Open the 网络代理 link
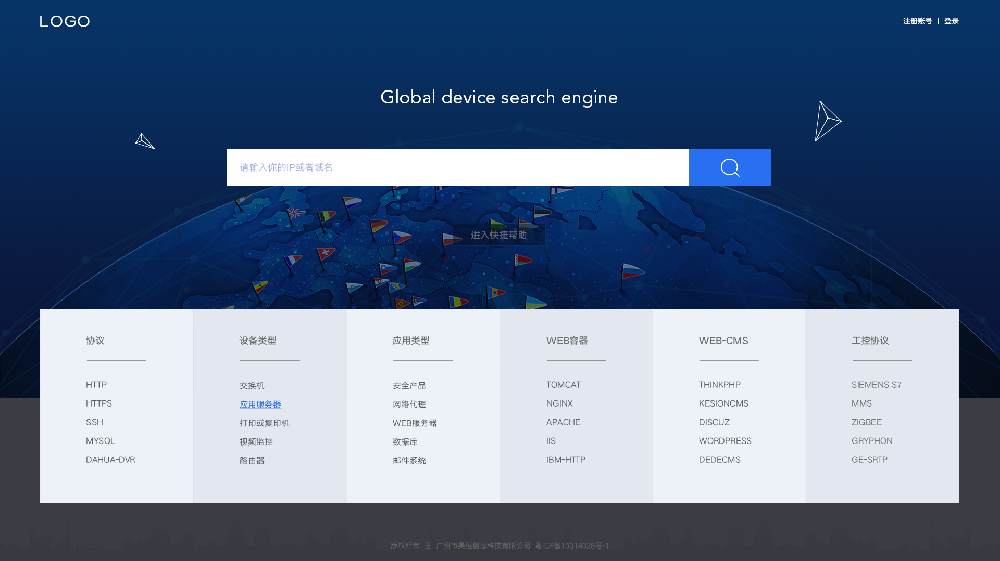Viewport: 1000px width, 561px height. coord(409,404)
